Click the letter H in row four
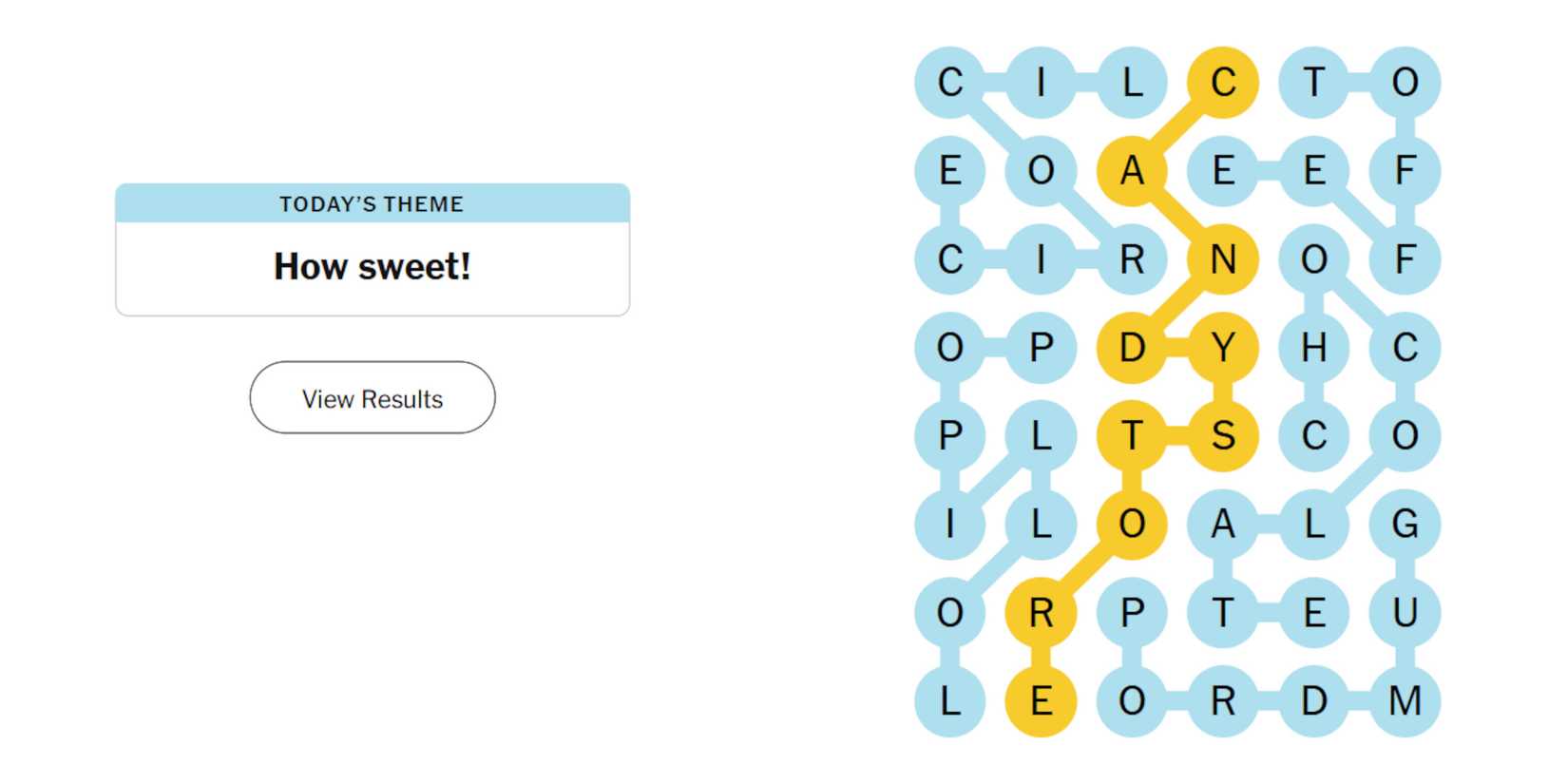1568x784 pixels. [x=1314, y=348]
